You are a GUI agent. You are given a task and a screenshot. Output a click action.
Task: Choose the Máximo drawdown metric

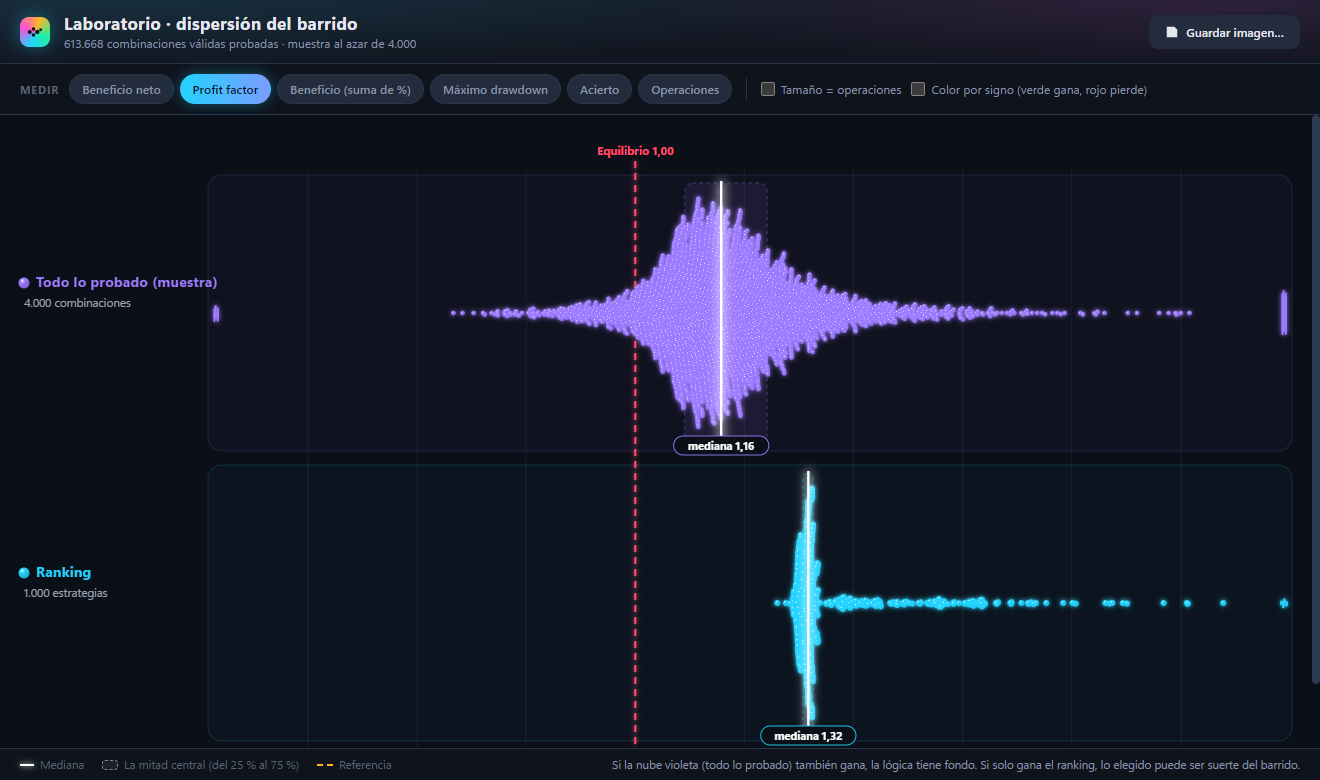(x=495, y=89)
